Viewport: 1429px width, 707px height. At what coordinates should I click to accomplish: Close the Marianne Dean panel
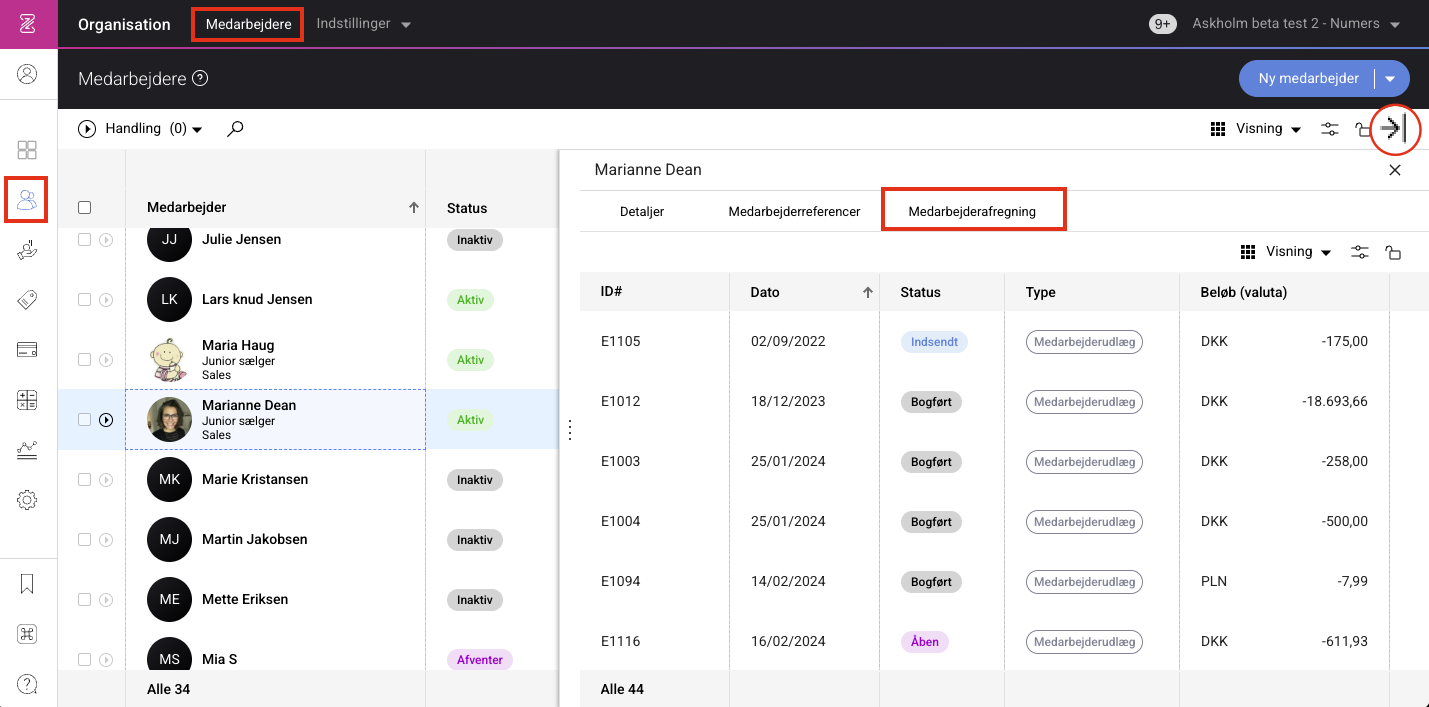(1395, 170)
